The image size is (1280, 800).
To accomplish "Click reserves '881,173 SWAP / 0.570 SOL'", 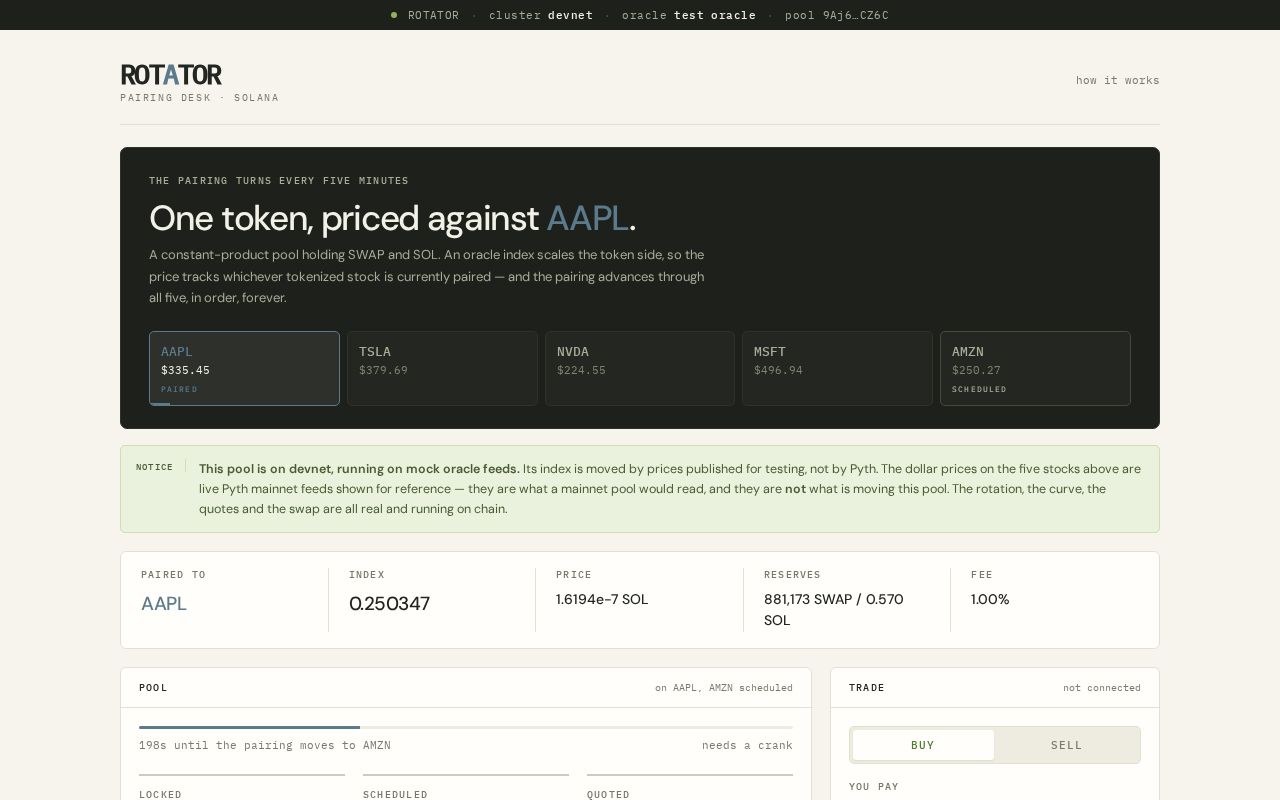I will click(x=834, y=610).
